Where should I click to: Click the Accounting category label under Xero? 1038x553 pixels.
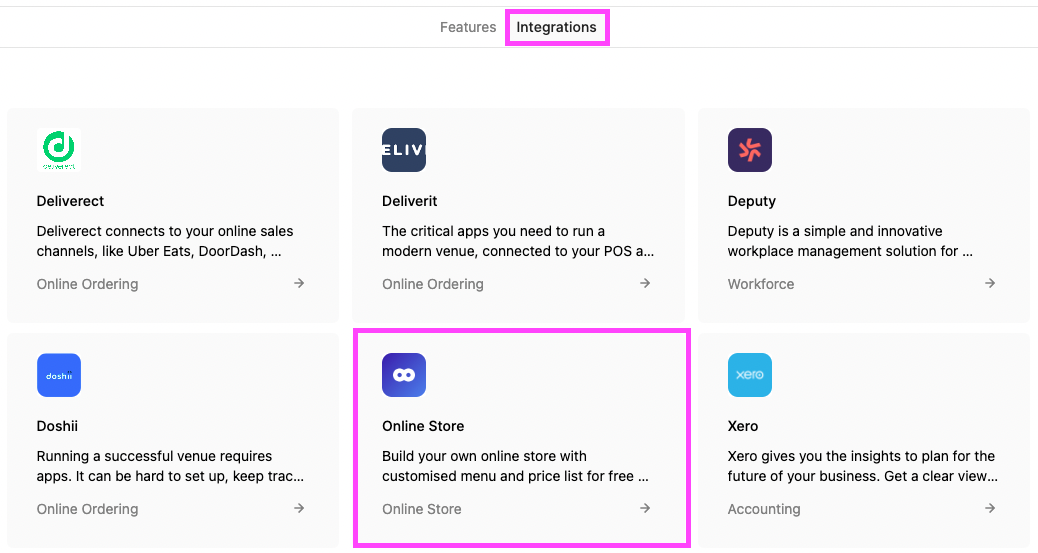[x=764, y=509]
